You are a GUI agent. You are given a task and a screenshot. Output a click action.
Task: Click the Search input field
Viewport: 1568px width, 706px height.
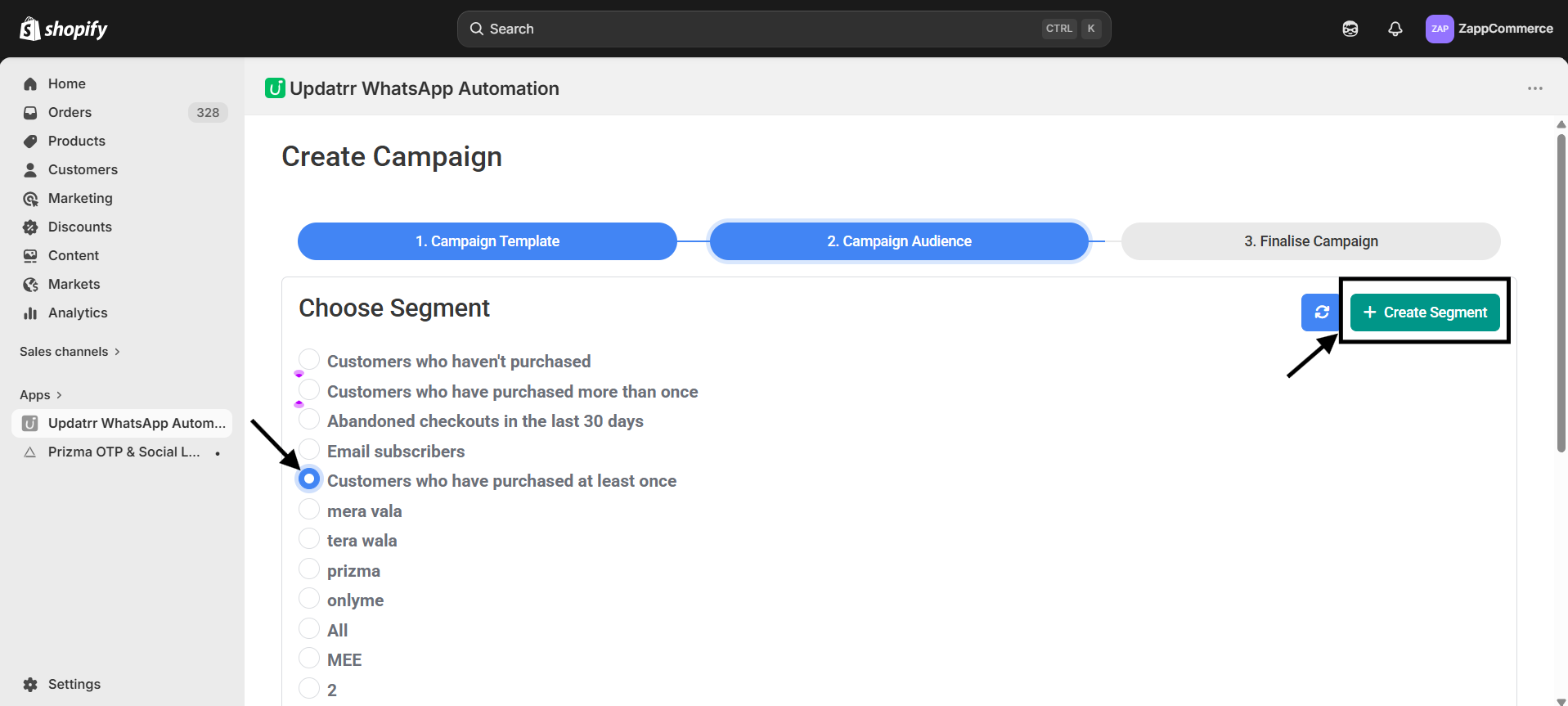point(761,29)
